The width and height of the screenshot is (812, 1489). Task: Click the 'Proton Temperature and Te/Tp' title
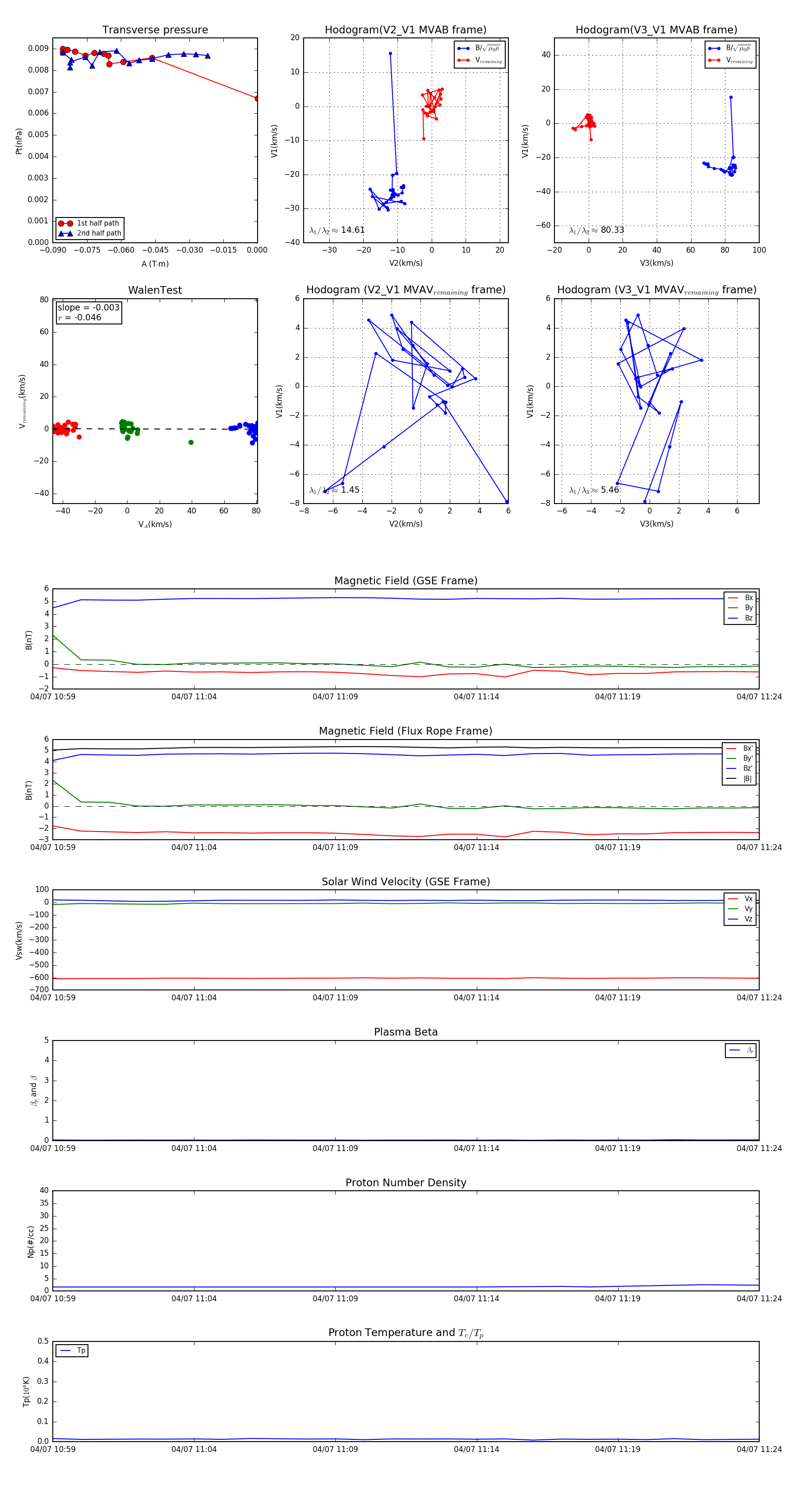pyautogui.click(x=406, y=1333)
